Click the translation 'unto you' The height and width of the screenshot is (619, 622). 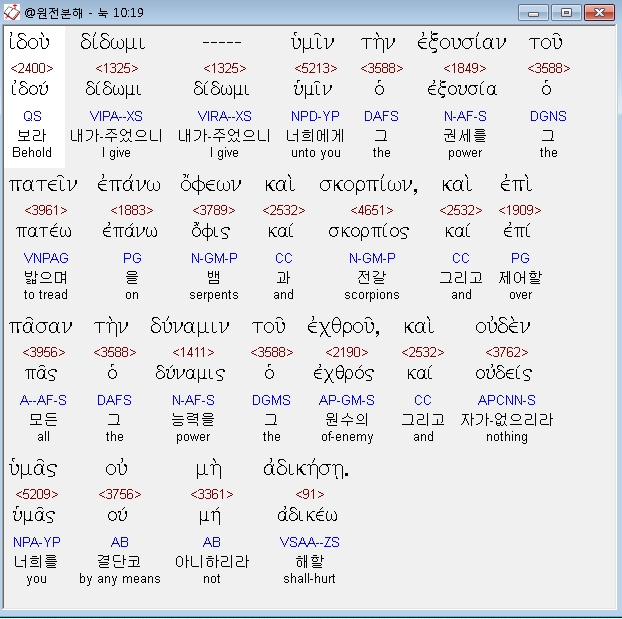click(316, 153)
